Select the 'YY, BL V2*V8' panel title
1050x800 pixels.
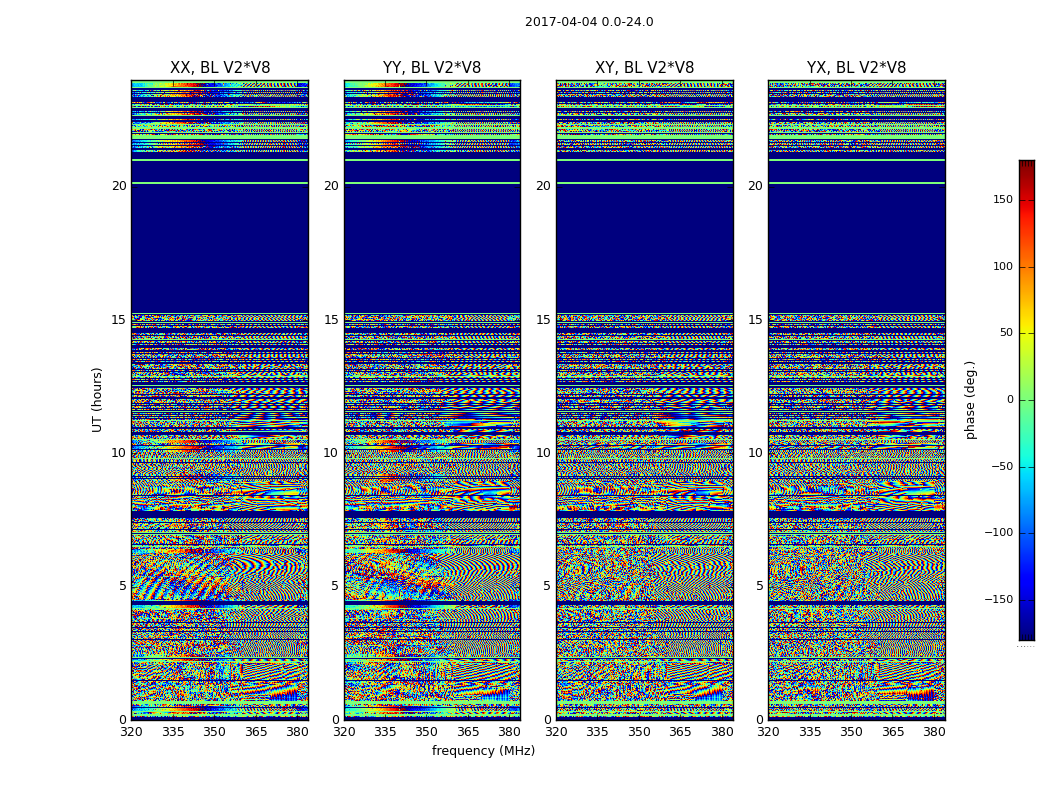click(x=432, y=68)
